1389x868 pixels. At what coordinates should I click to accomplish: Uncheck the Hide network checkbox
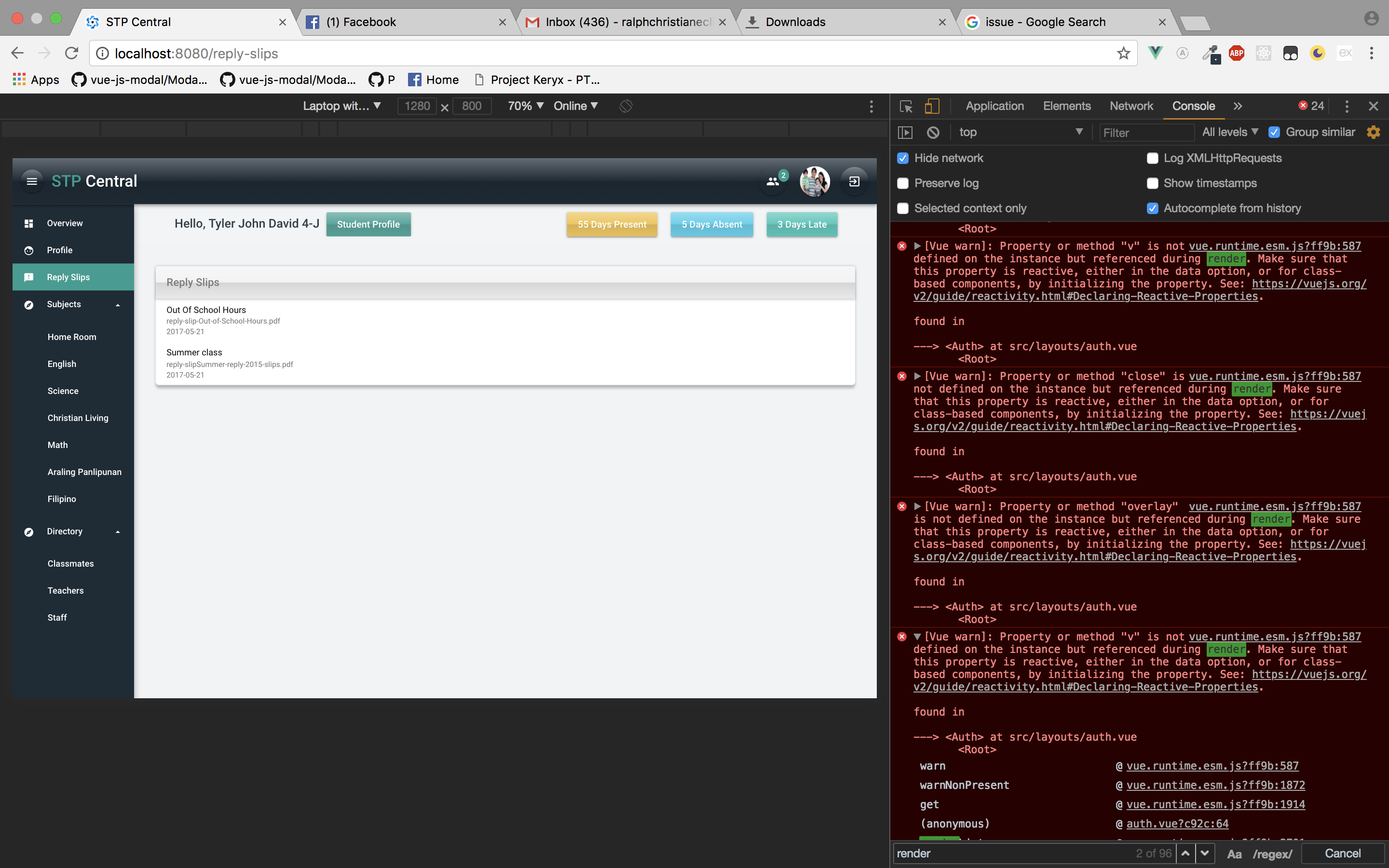[x=902, y=158]
